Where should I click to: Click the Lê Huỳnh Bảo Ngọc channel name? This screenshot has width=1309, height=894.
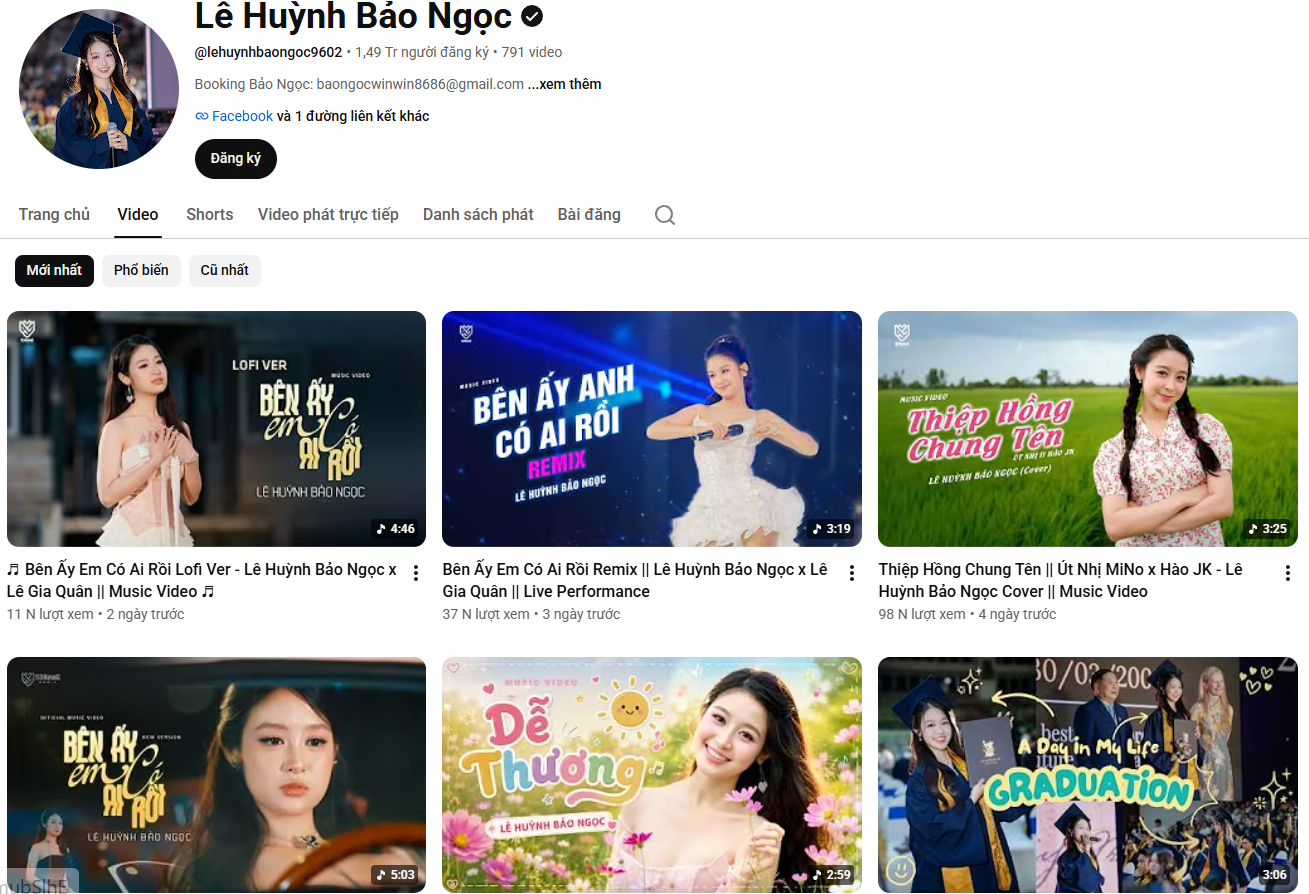pyautogui.click(x=353, y=16)
